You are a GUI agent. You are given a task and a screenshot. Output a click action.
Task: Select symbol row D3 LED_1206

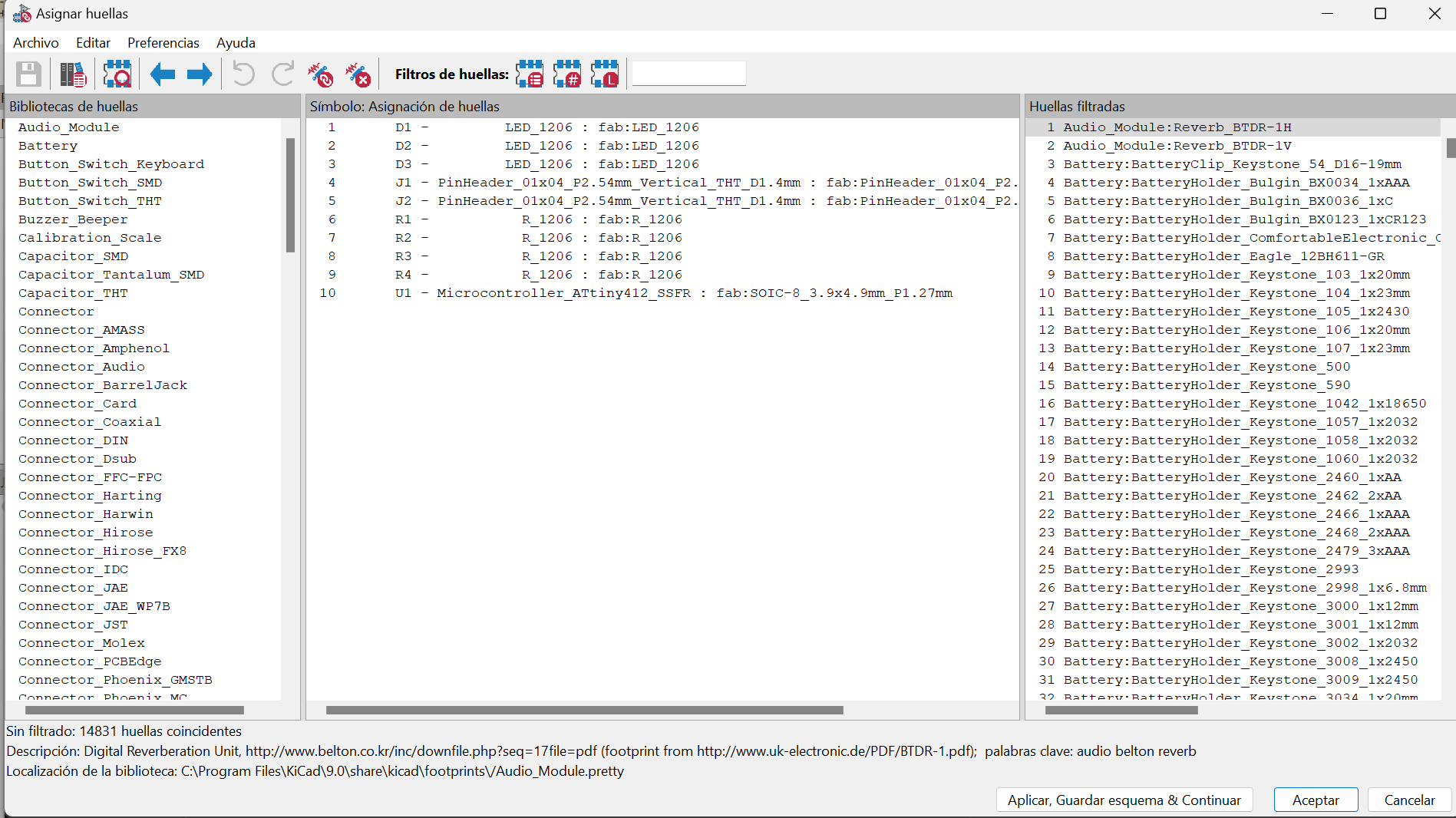tap(662, 164)
